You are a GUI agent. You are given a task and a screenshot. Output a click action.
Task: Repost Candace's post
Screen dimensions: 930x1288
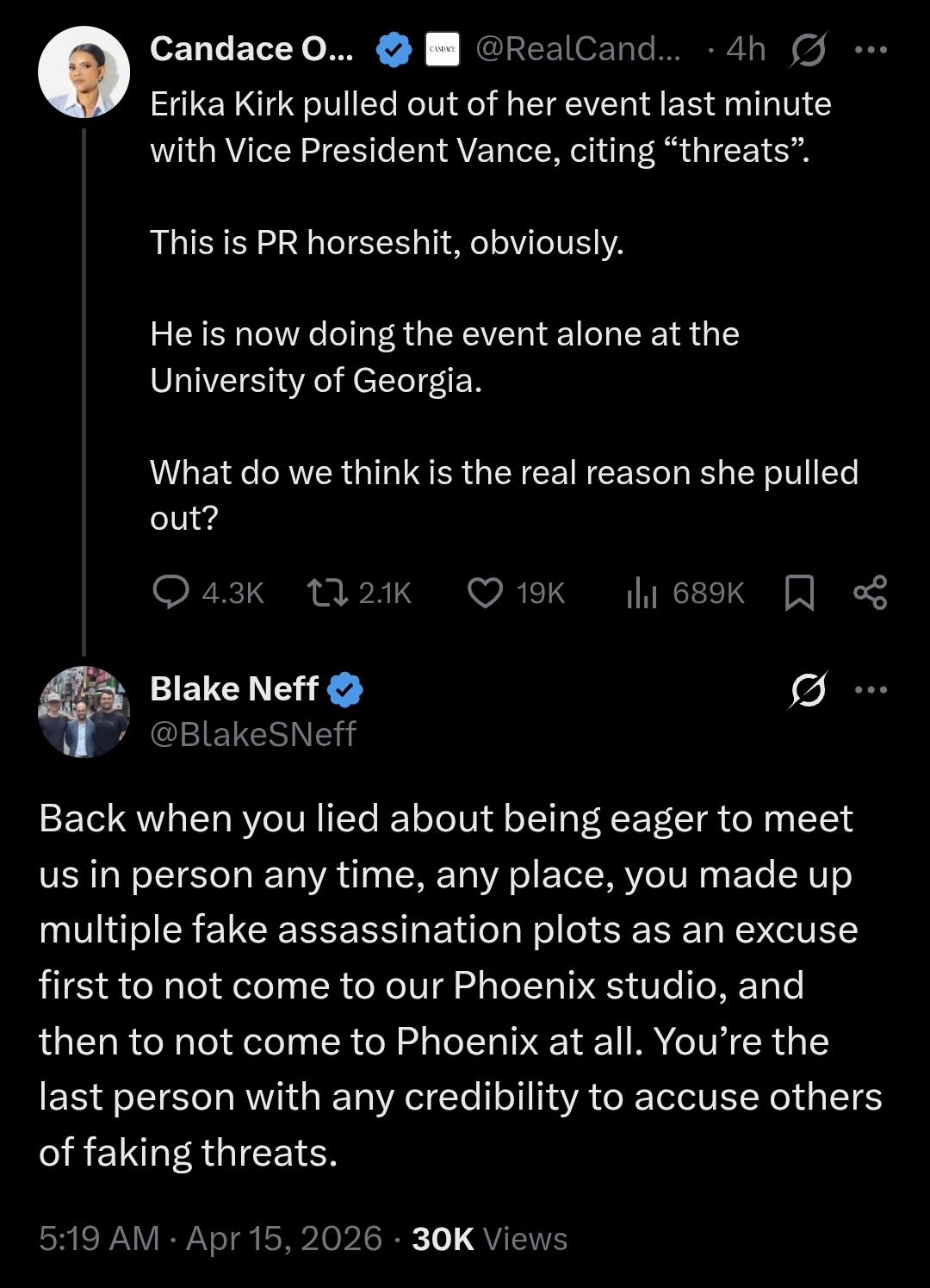coord(327,593)
